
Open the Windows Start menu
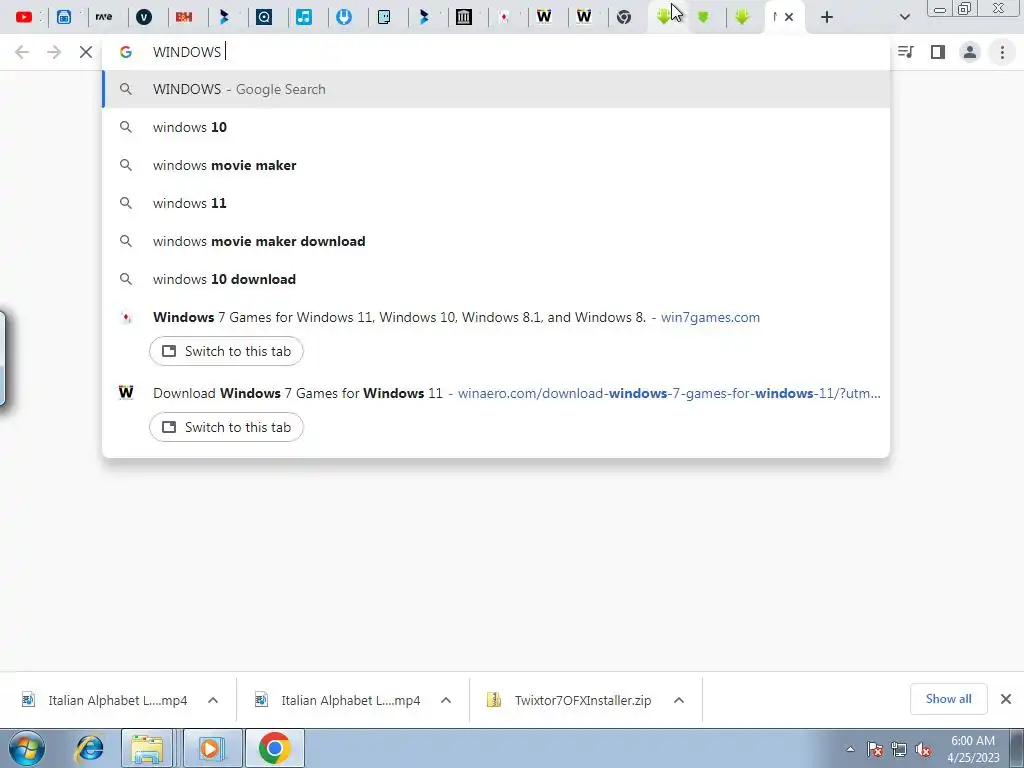pos(27,748)
